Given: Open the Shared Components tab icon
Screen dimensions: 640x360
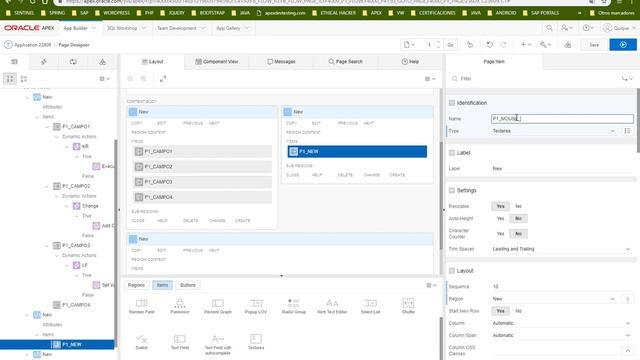Looking at the screenshot, I should click(x=102, y=62).
